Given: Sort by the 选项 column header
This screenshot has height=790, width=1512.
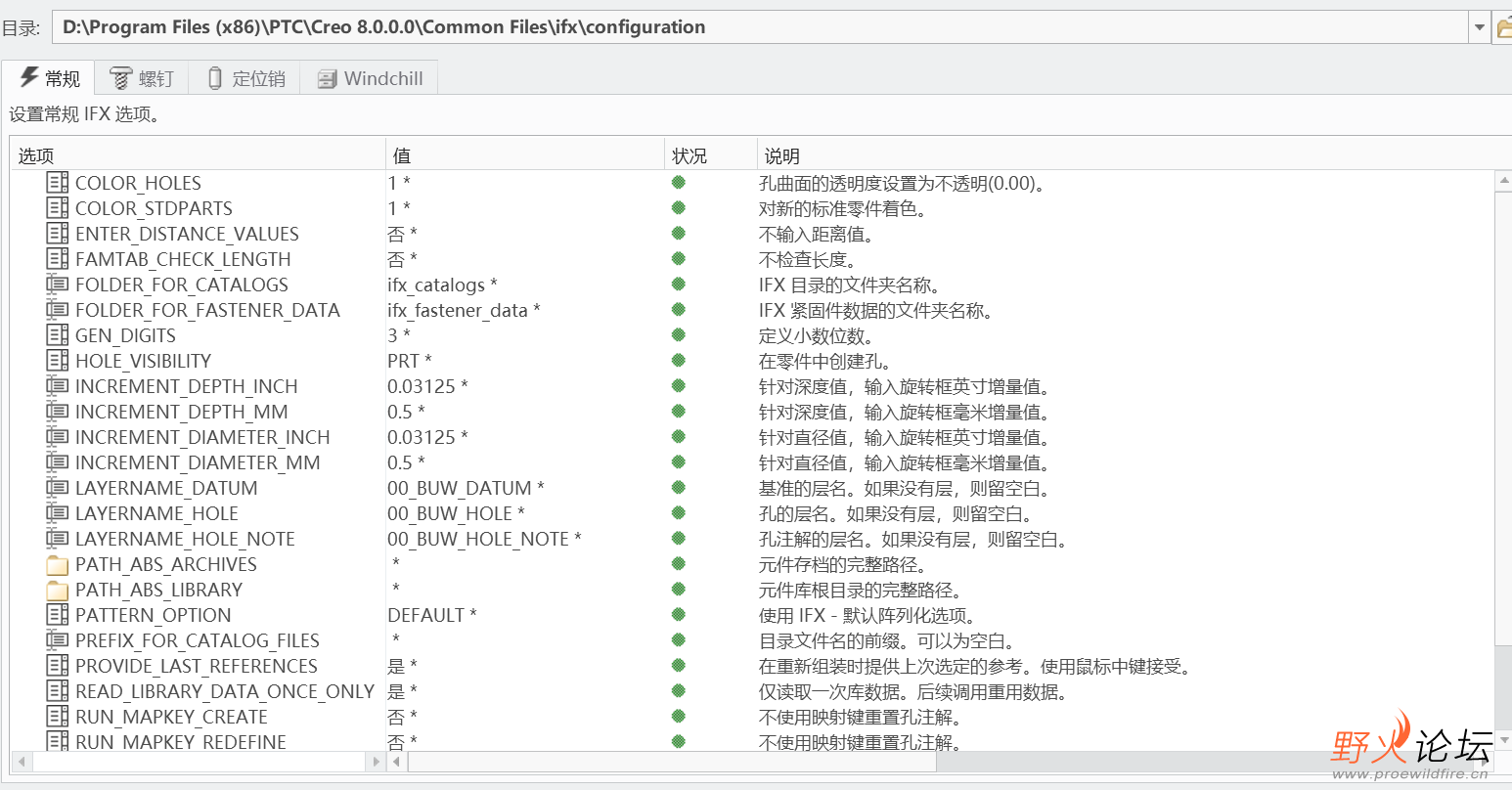Looking at the screenshot, I should point(199,155).
